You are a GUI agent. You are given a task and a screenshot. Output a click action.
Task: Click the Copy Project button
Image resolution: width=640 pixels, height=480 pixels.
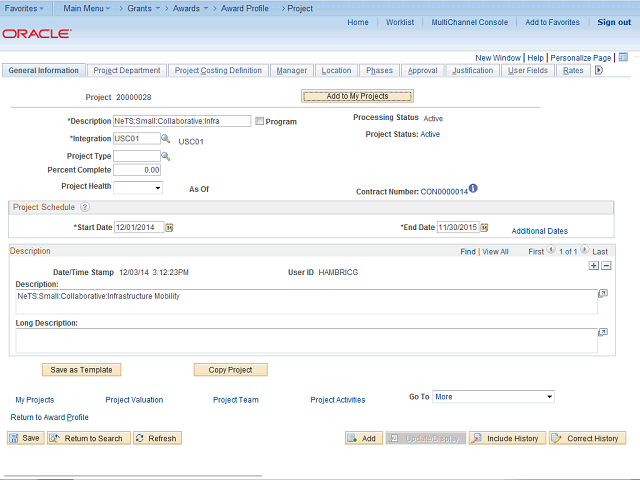(x=231, y=369)
